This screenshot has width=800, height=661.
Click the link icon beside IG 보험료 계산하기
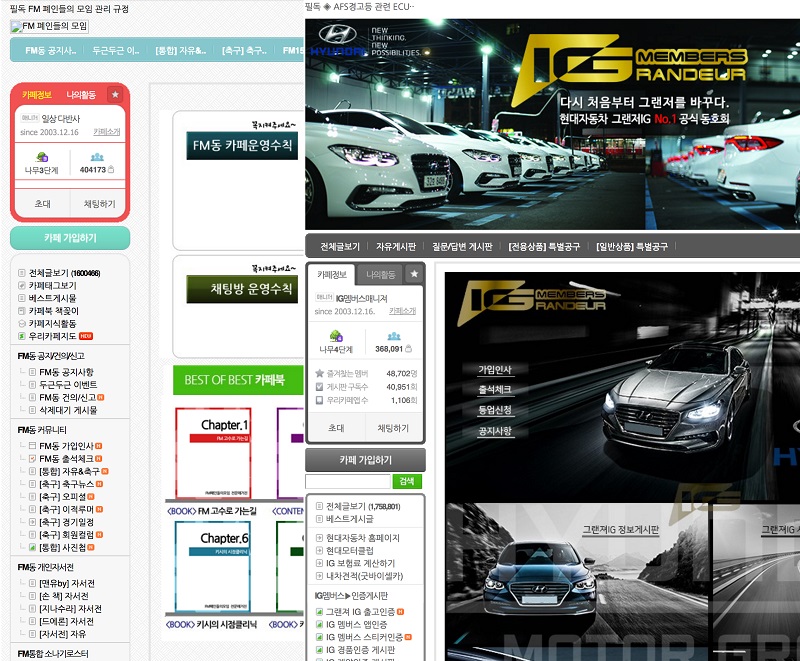click(319, 563)
